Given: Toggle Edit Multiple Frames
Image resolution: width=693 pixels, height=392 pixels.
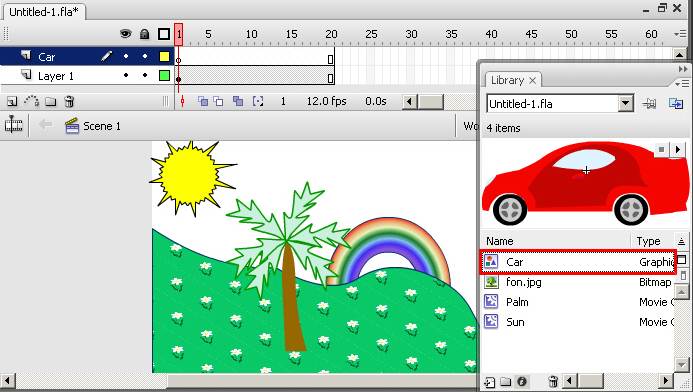Looking at the screenshot, I should 238,101.
